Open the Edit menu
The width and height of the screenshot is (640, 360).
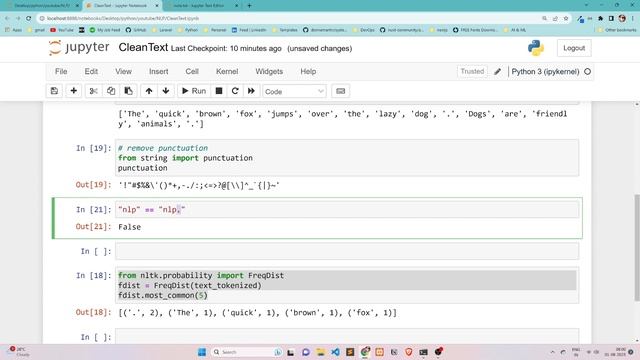pos(91,71)
